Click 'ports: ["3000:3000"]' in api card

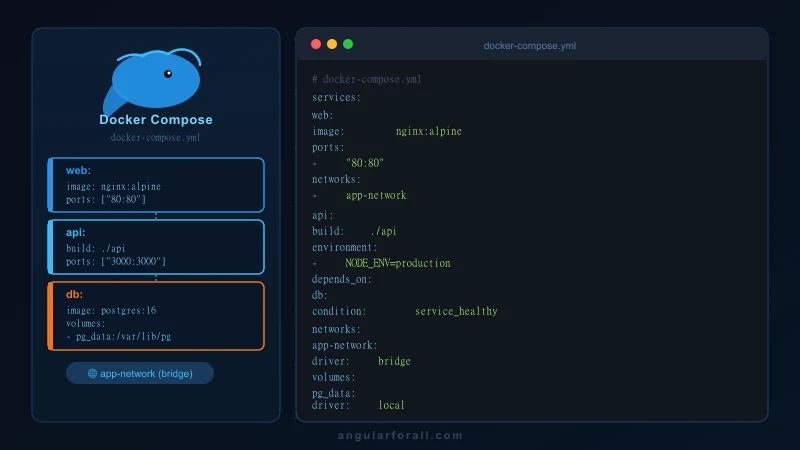tap(116, 261)
